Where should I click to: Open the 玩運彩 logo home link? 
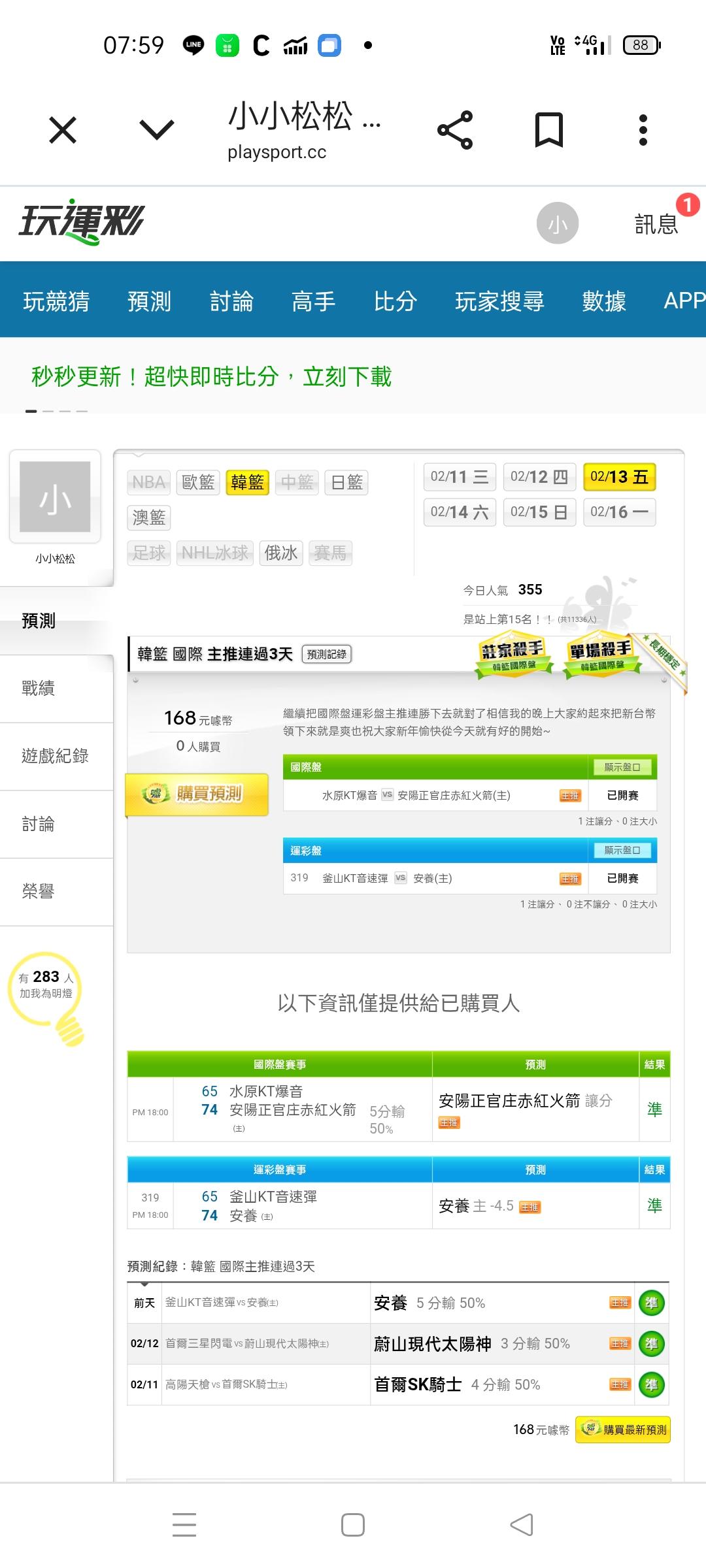click(81, 222)
